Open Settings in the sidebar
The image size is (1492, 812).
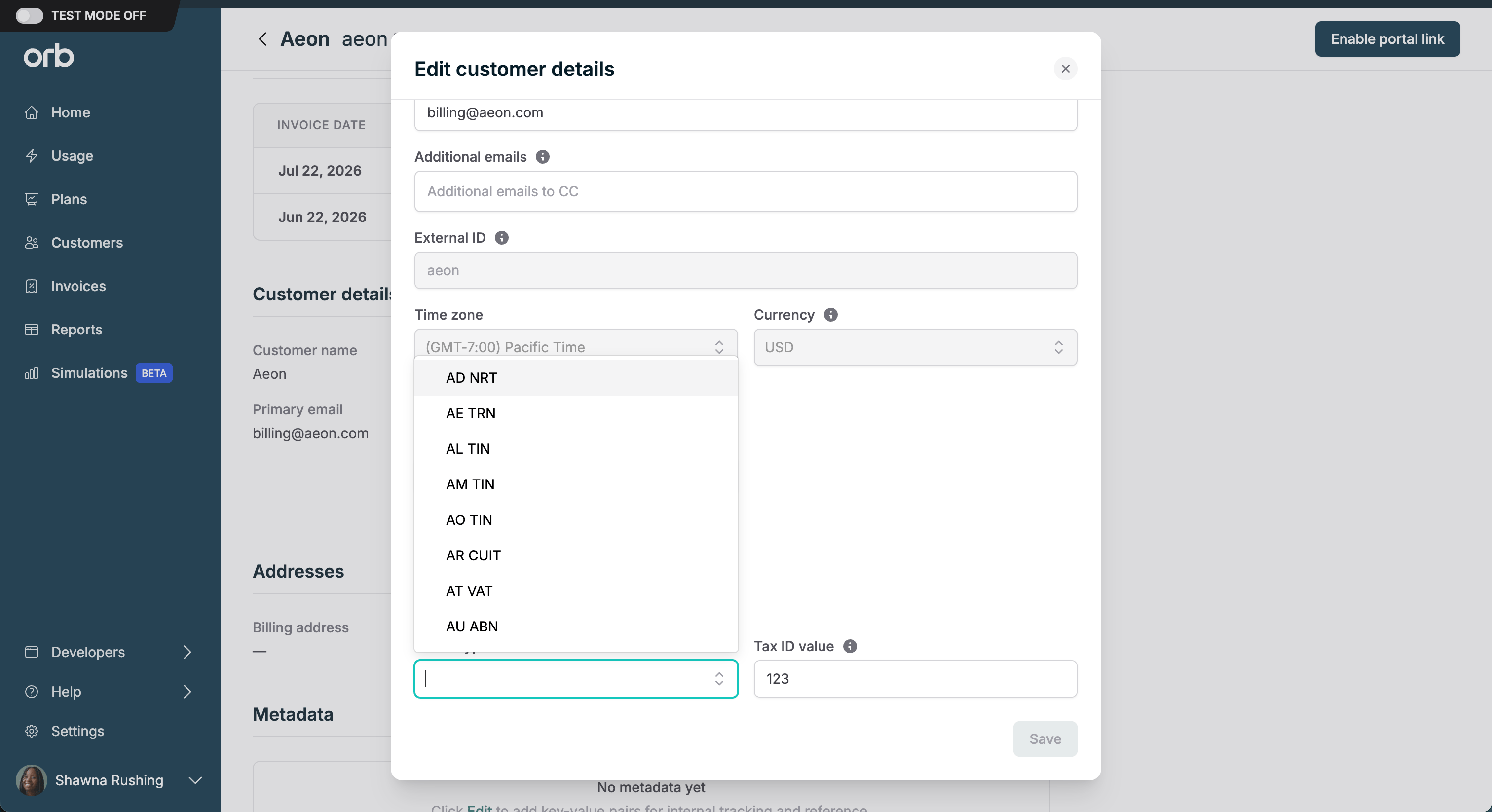coord(77,731)
